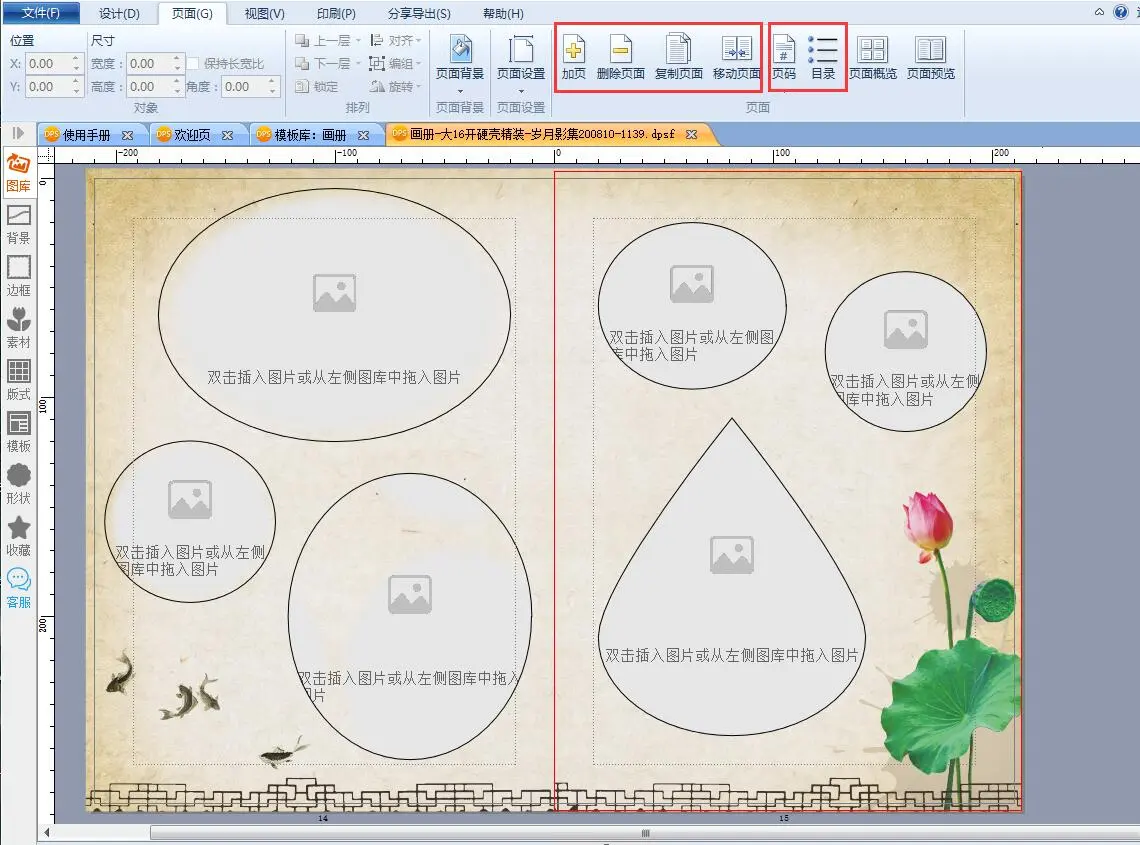1140x845 pixels.
Task: Click the 文件(F) file button
Action: tap(40, 13)
